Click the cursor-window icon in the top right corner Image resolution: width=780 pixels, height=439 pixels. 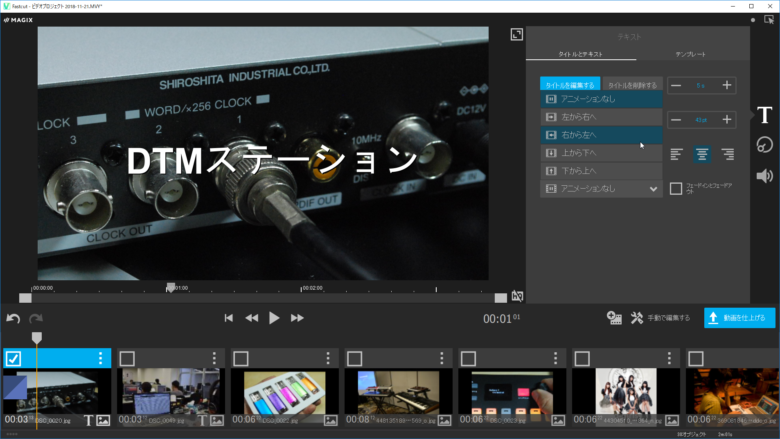(769, 20)
